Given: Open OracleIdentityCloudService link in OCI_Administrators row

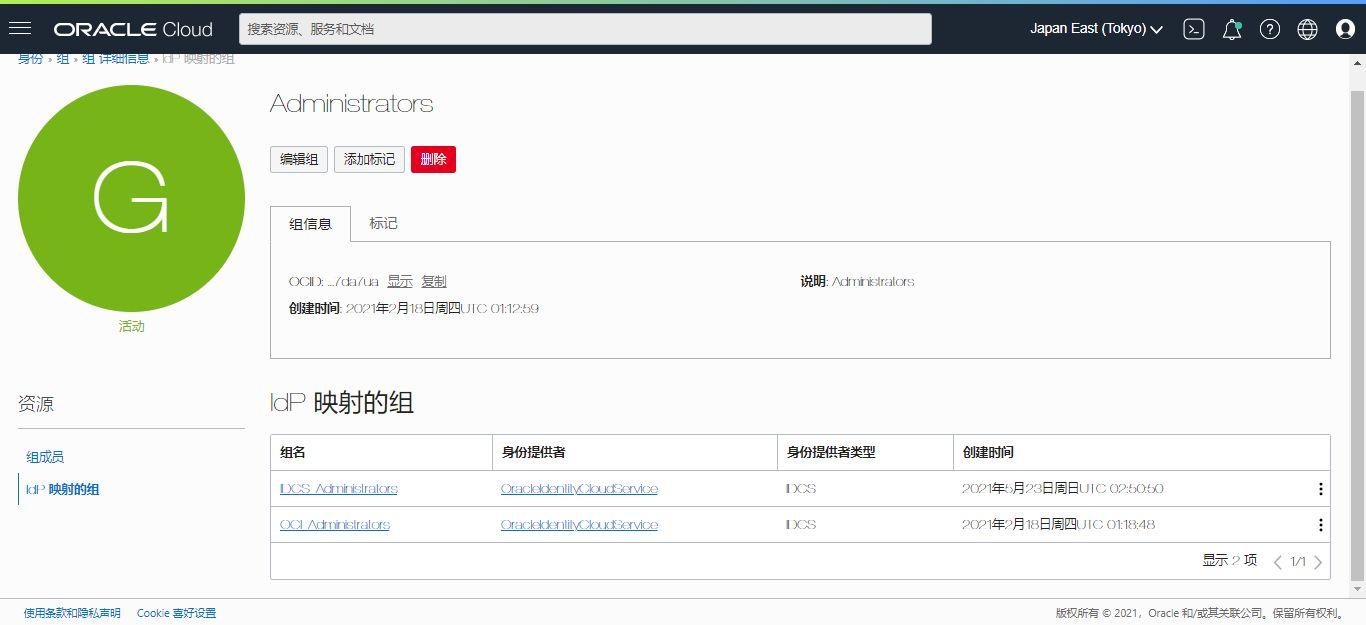Looking at the screenshot, I should click(x=579, y=525).
